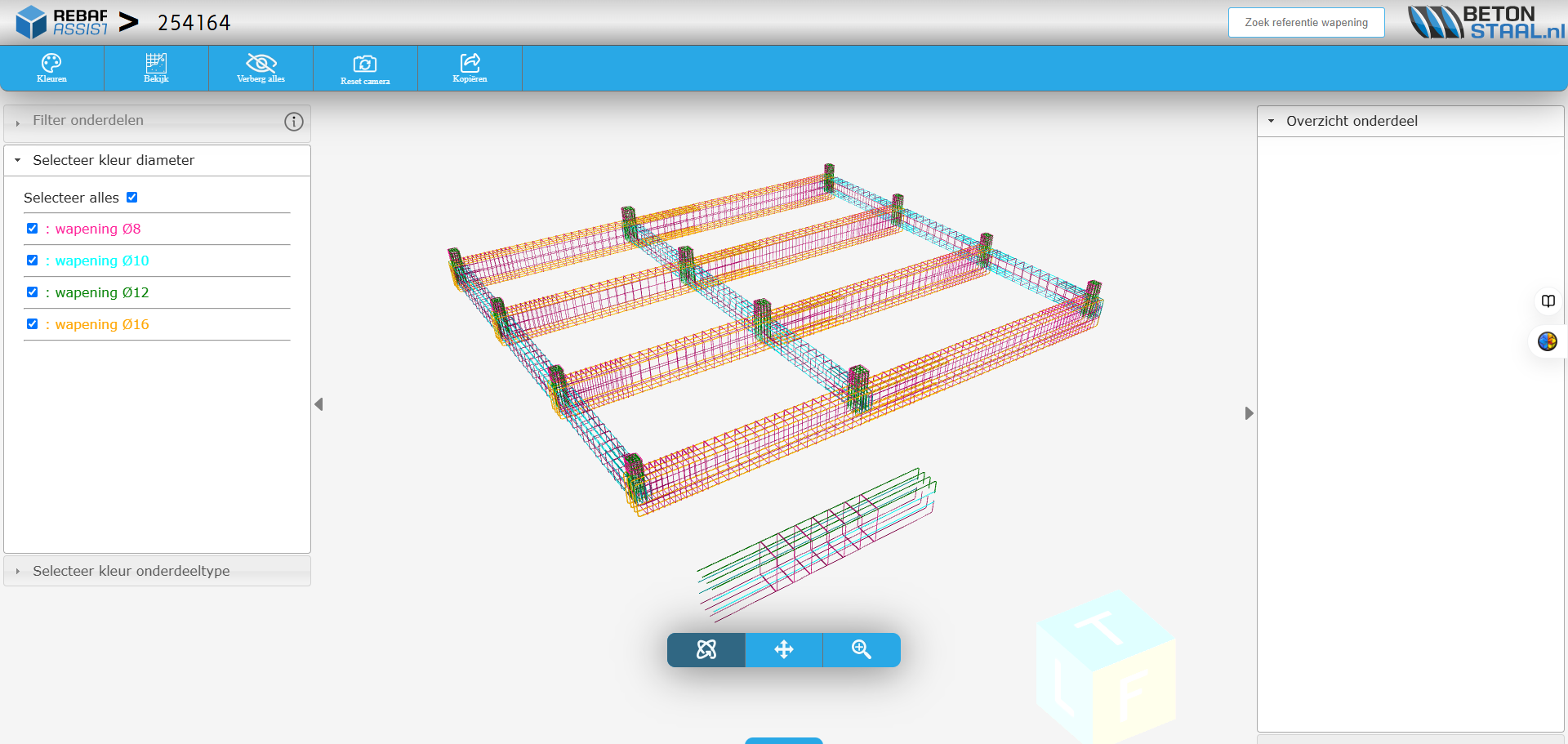Collapse Selecteer kleur diameter section
Screen dimensions: 1568x744
click(114, 161)
